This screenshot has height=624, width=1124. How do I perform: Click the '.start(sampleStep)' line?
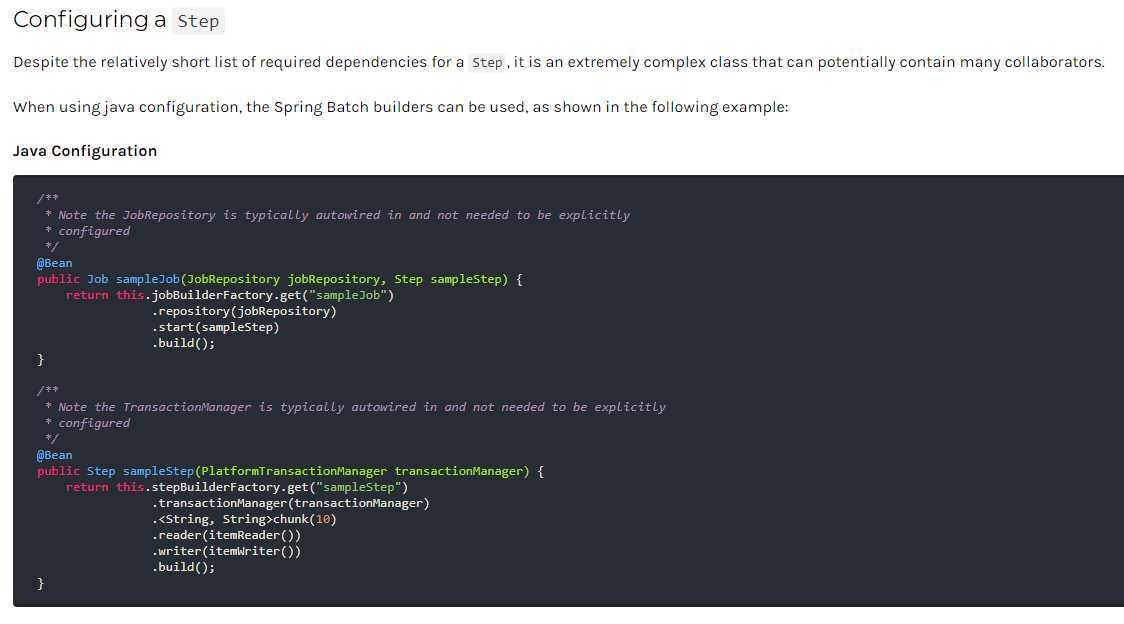click(215, 327)
